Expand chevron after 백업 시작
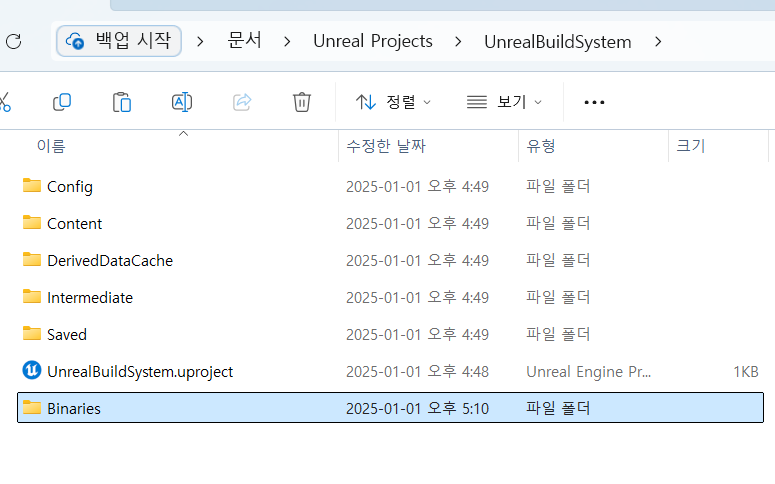Viewport: 775px width, 484px height. pos(200,42)
